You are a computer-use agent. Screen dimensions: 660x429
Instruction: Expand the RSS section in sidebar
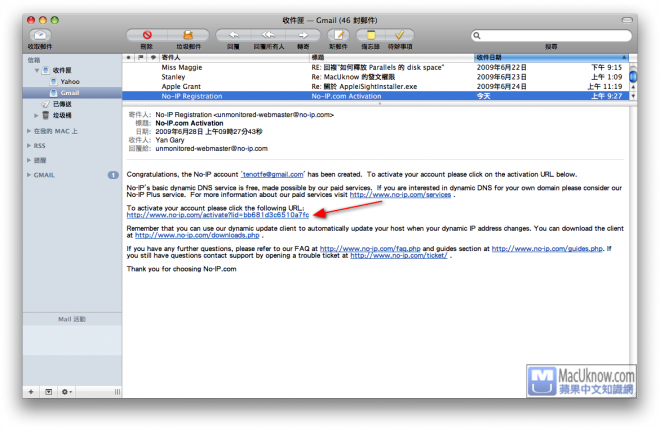coord(29,145)
